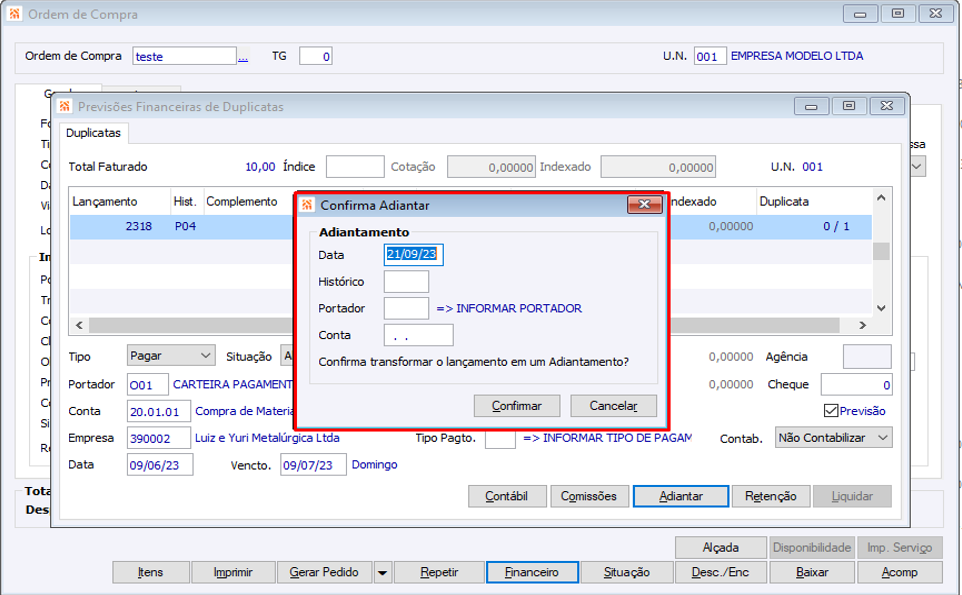This screenshot has height=595, width=962.
Task: Click the Acomp button
Action: (x=899, y=572)
